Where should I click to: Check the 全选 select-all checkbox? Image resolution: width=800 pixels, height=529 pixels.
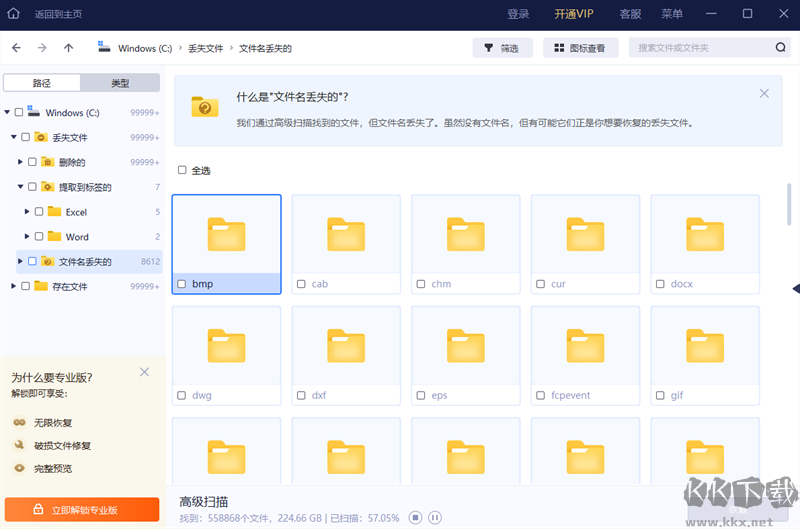click(x=182, y=170)
